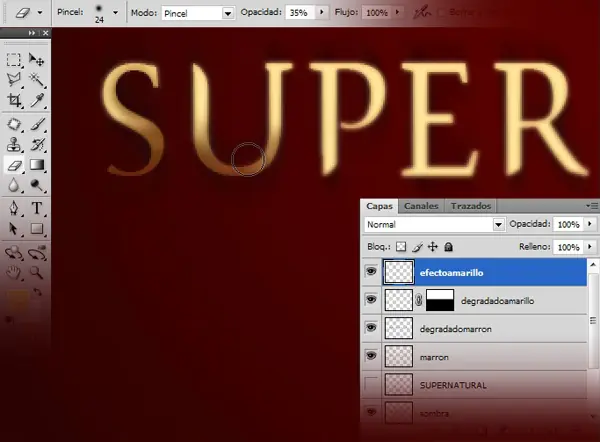Select the 3D Orbit camera tool

[x=37, y=253]
